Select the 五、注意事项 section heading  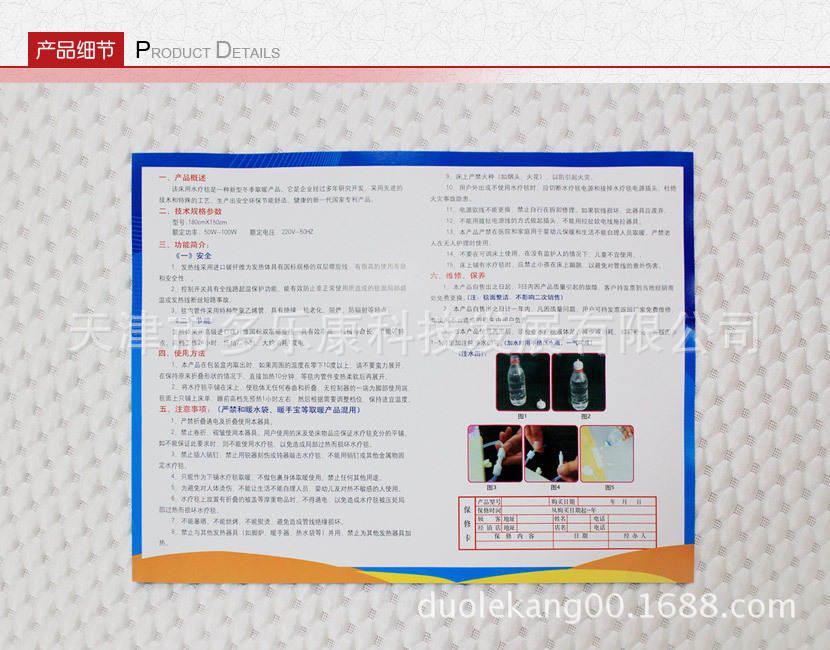coord(185,409)
